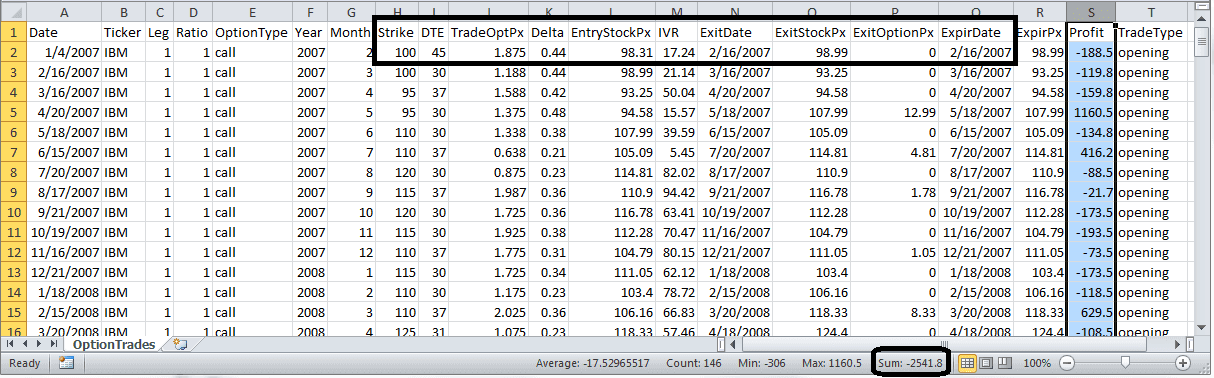Switch to Page Layout view
The image size is (1214, 378).
point(987,363)
